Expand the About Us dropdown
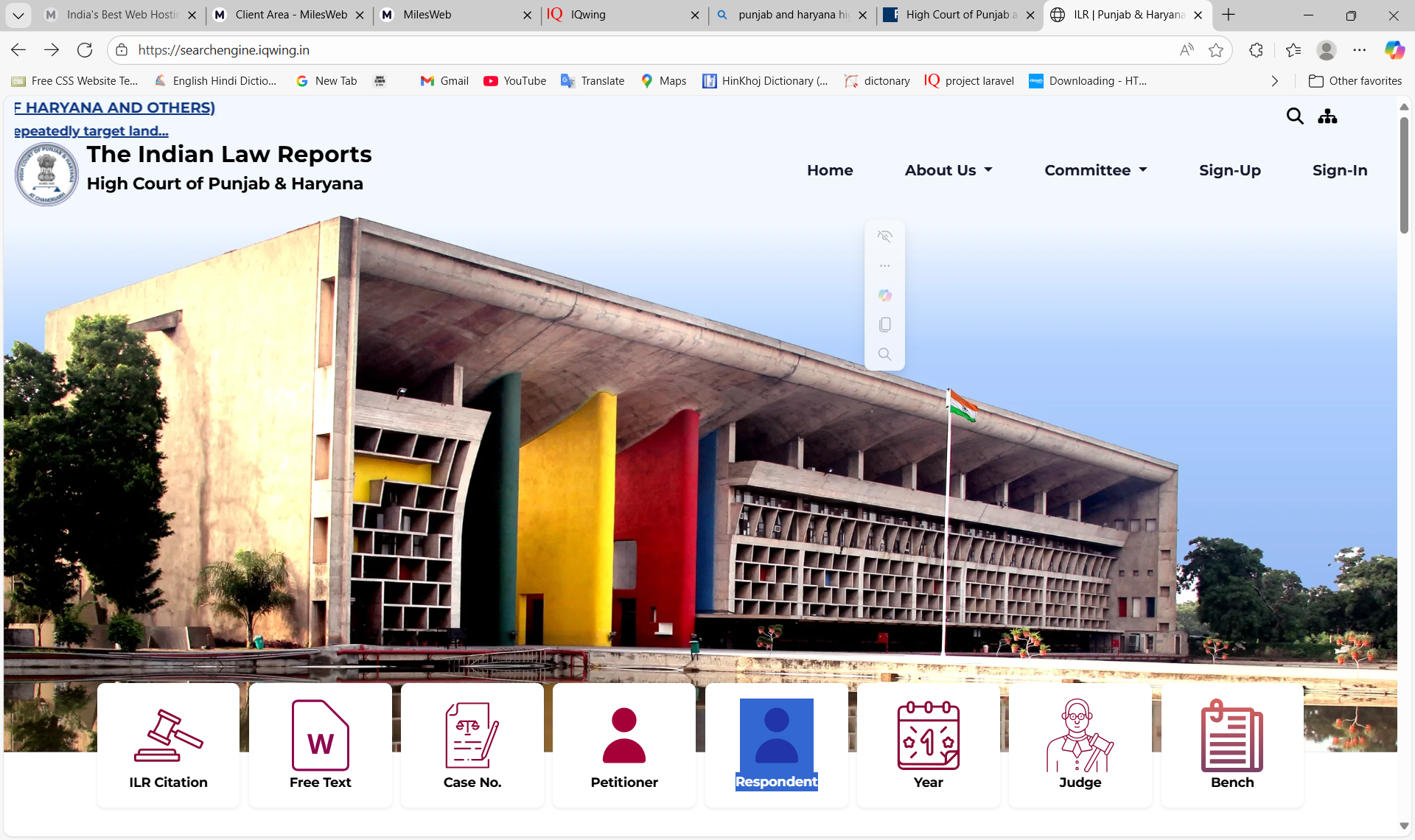 (x=948, y=170)
